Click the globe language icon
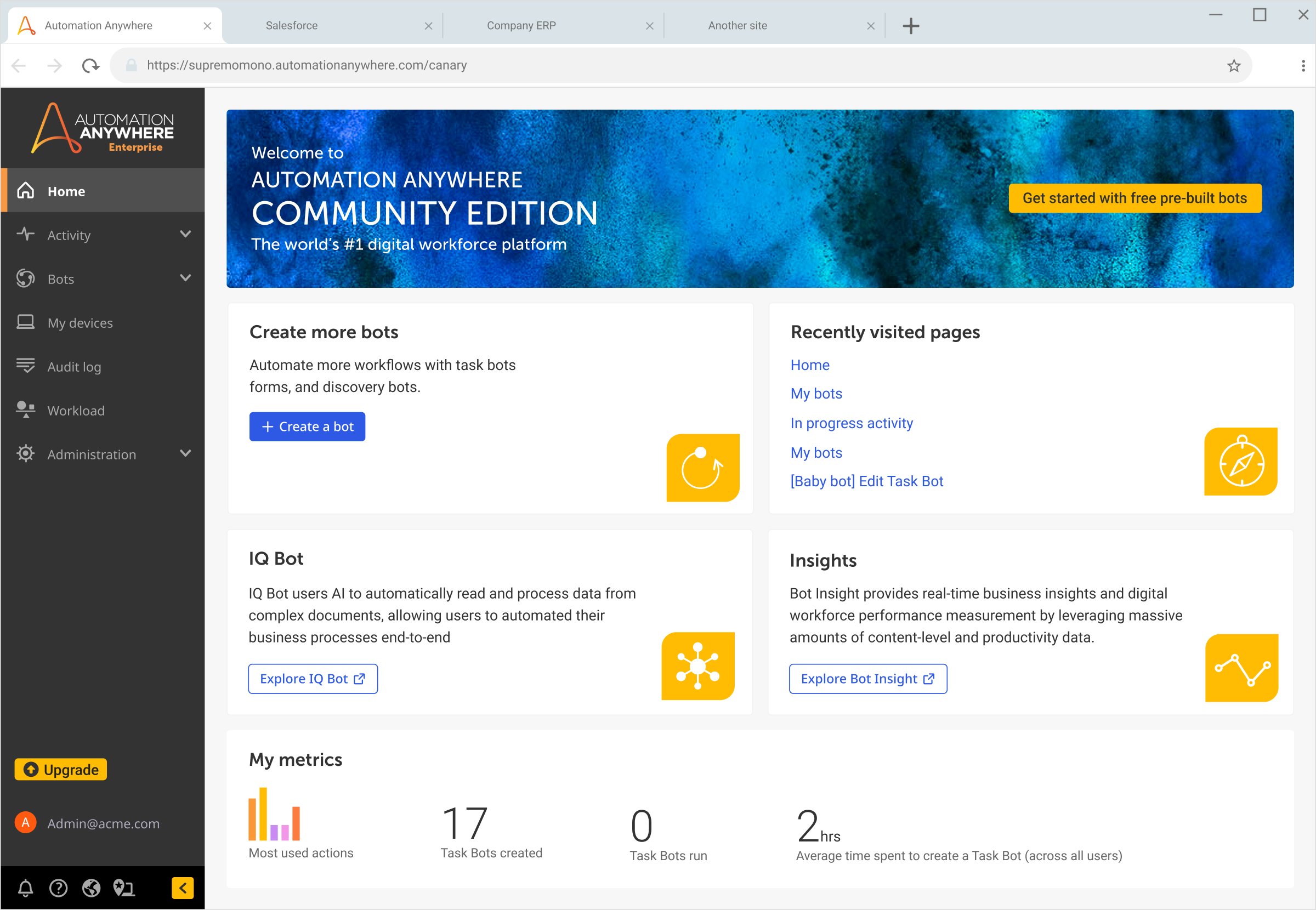Screen dimensions: 1316x910 (91, 888)
